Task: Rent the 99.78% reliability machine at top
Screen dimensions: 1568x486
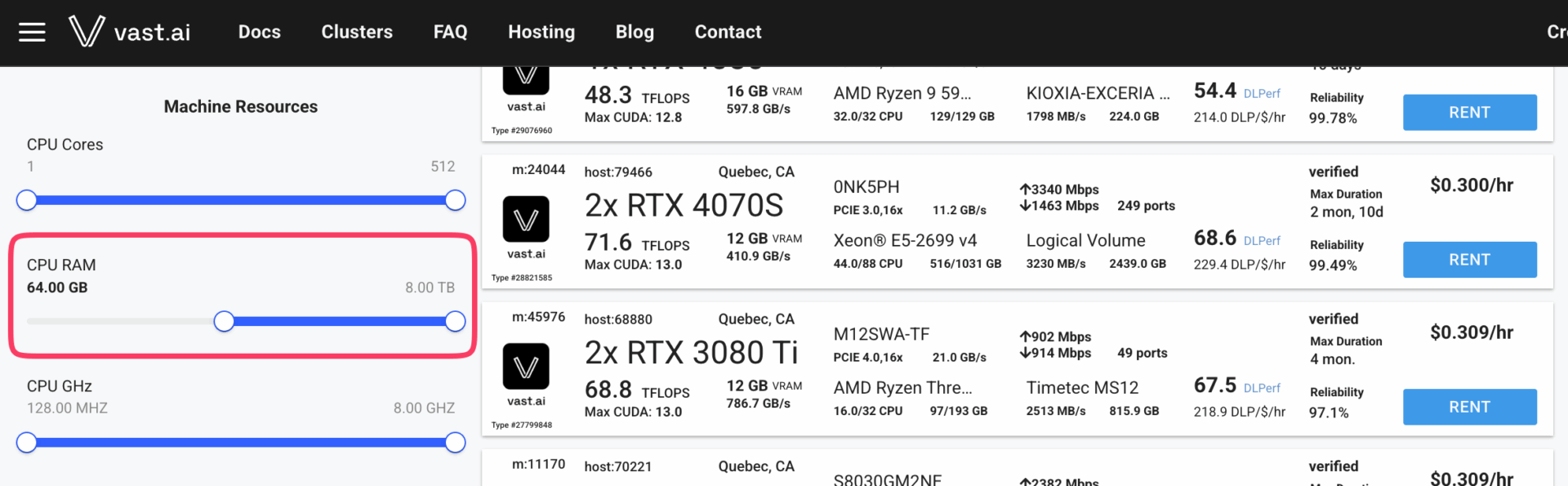Action: tap(1469, 113)
